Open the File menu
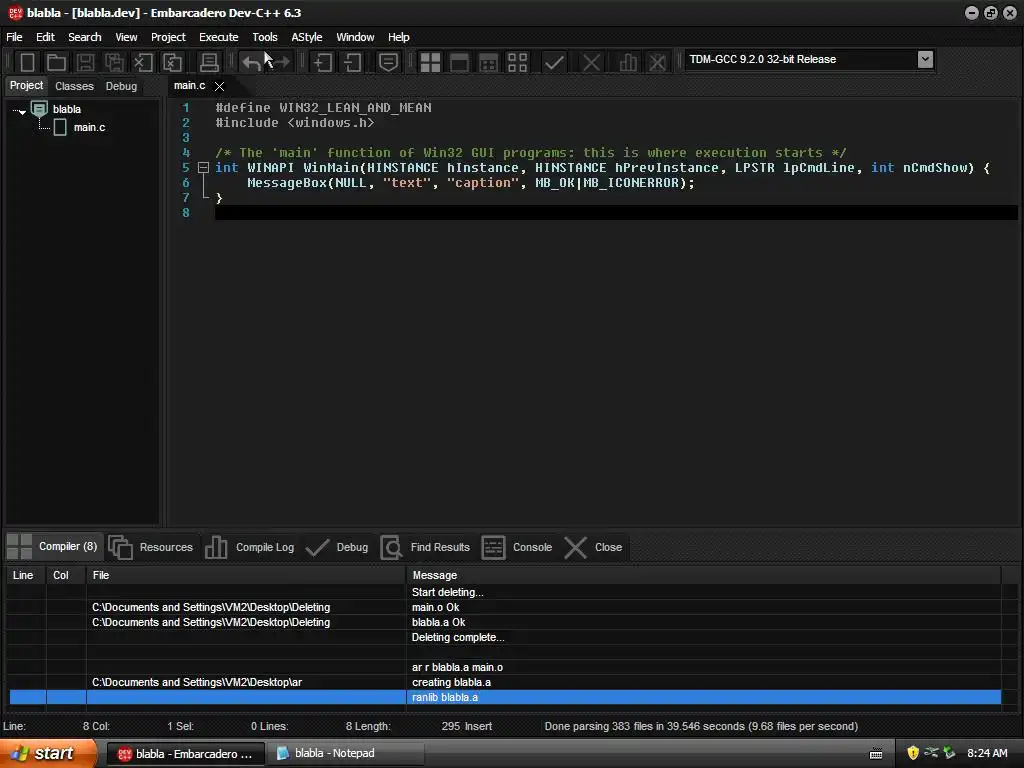The image size is (1024, 768). tap(14, 37)
